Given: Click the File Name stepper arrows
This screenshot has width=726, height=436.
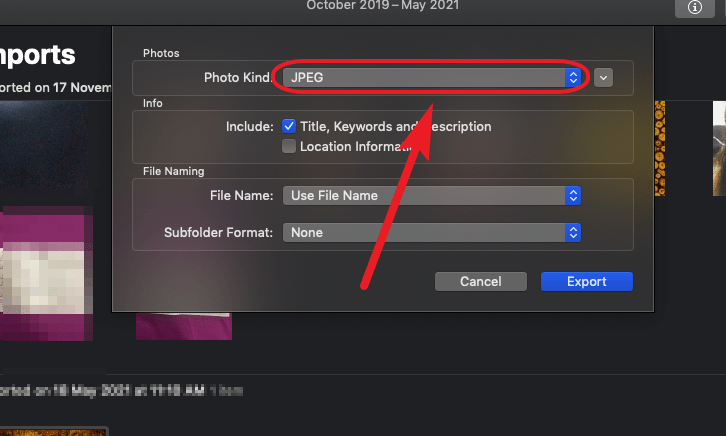Looking at the screenshot, I should [x=573, y=195].
